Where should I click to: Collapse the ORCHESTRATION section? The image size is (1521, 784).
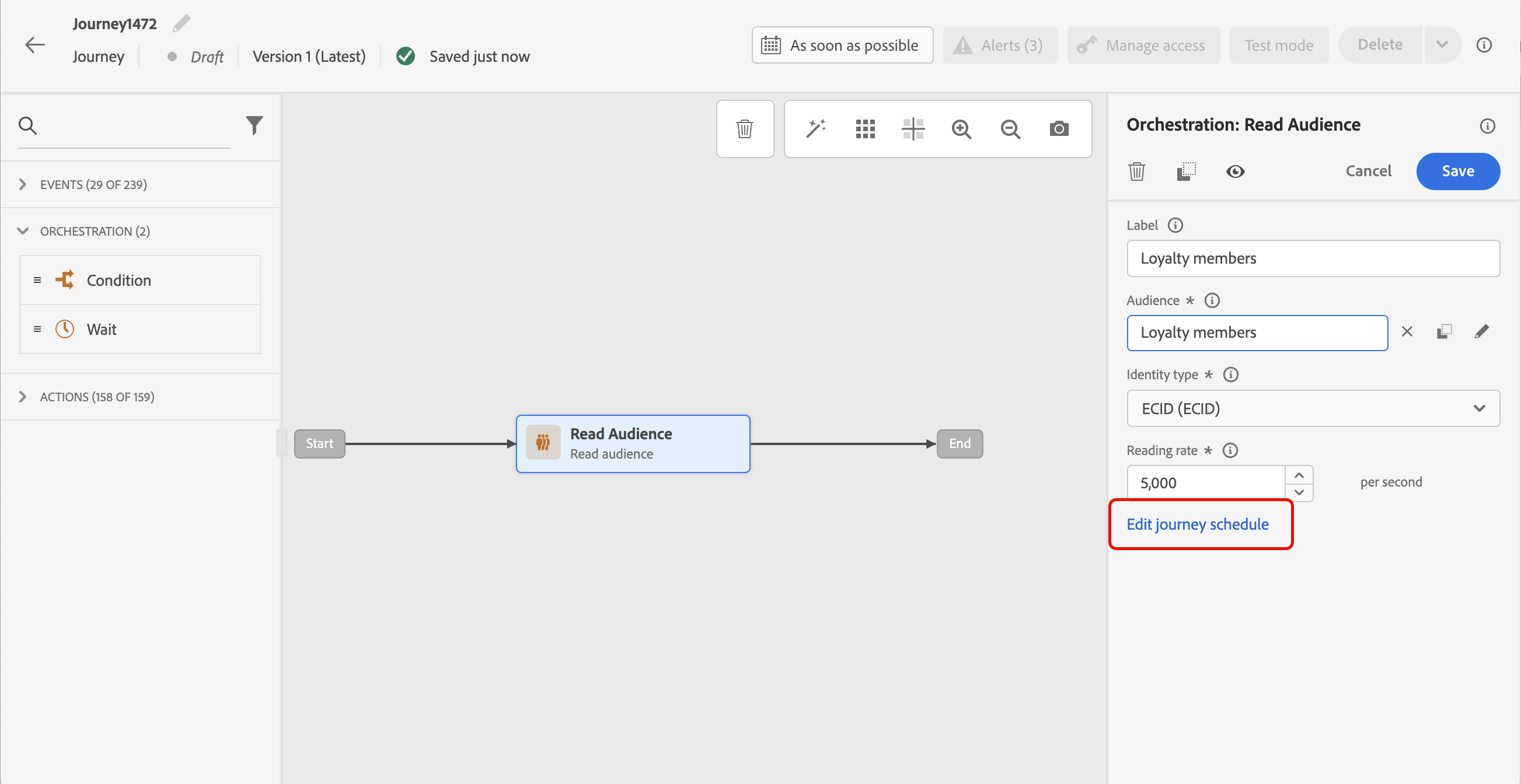[22, 231]
